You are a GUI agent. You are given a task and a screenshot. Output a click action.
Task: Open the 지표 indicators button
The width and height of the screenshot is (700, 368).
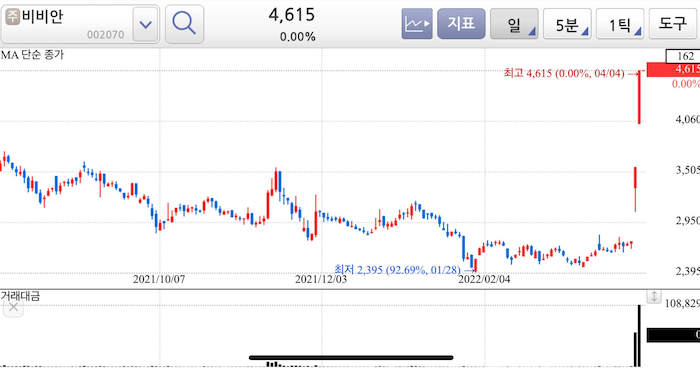(461, 24)
